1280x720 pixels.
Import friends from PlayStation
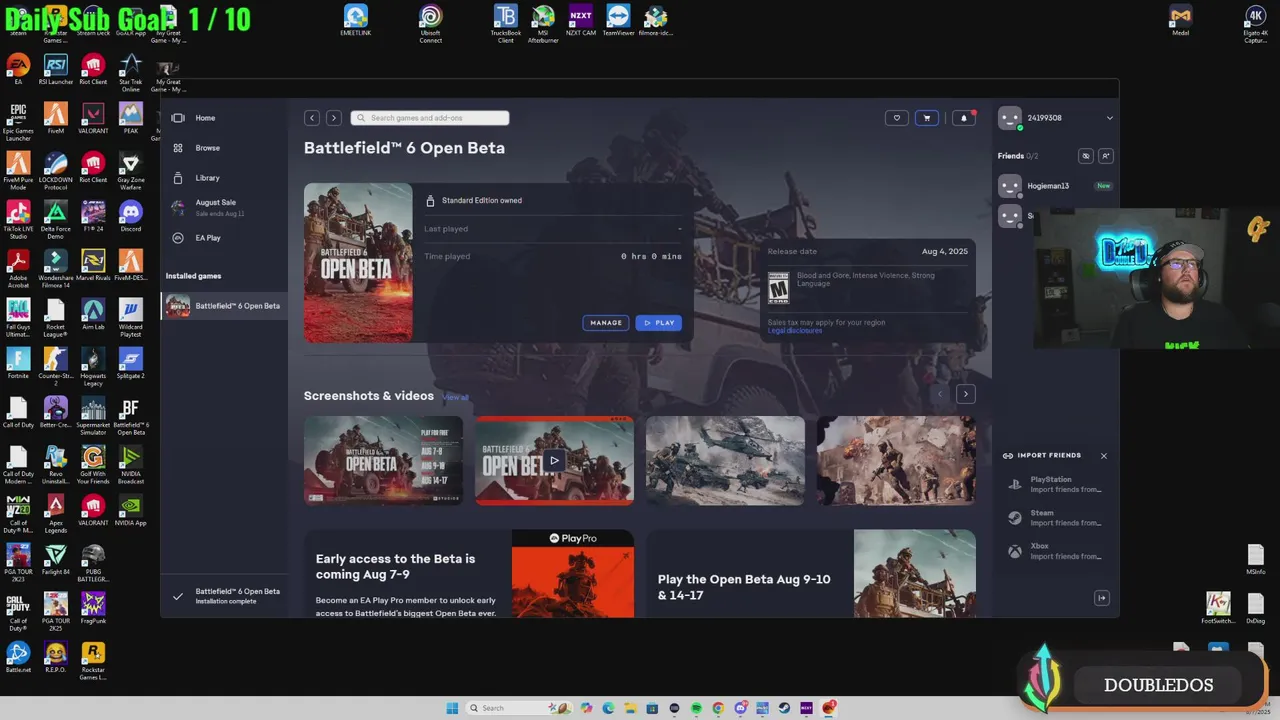(1056, 485)
